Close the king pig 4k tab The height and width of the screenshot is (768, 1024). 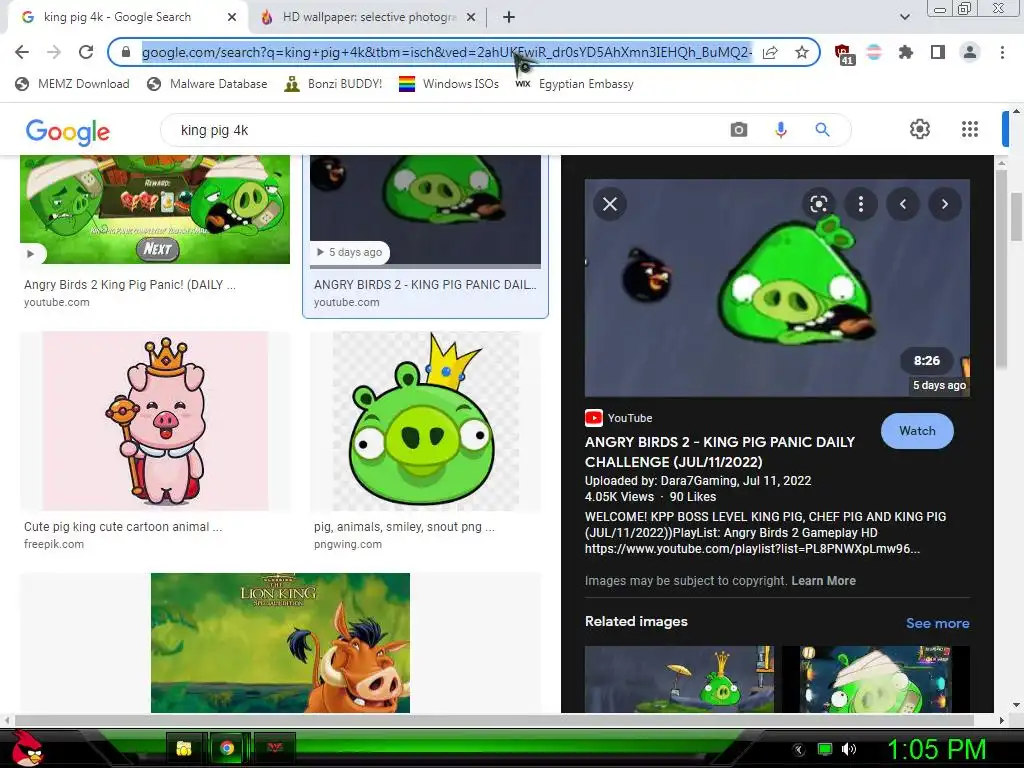point(232,17)
